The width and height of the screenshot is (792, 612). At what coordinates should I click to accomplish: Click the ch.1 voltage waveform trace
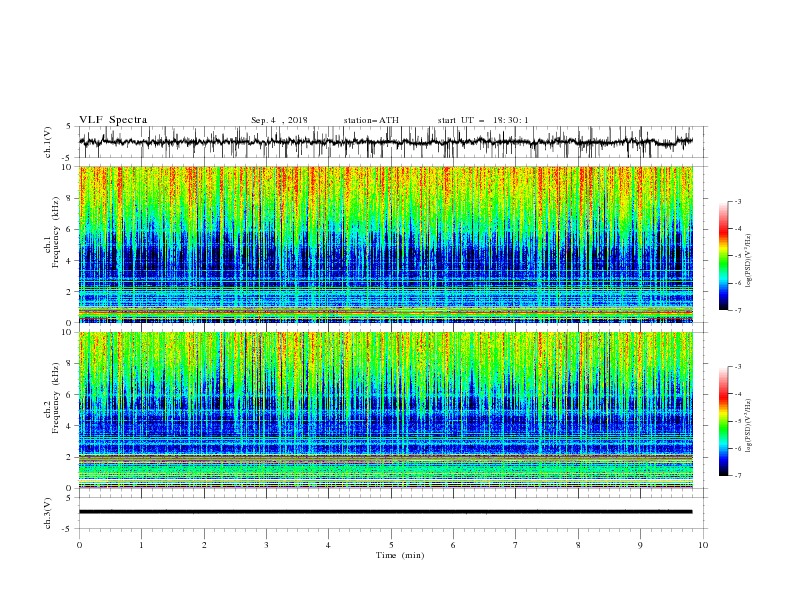click(x=386, y=142)
